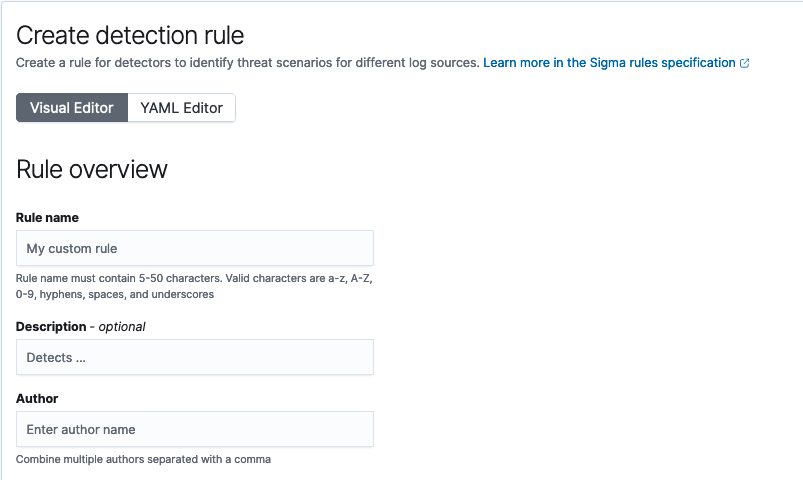Click the multiple authors comma hint text
Viewport: 803px width, 480px height.
(143, 459)
